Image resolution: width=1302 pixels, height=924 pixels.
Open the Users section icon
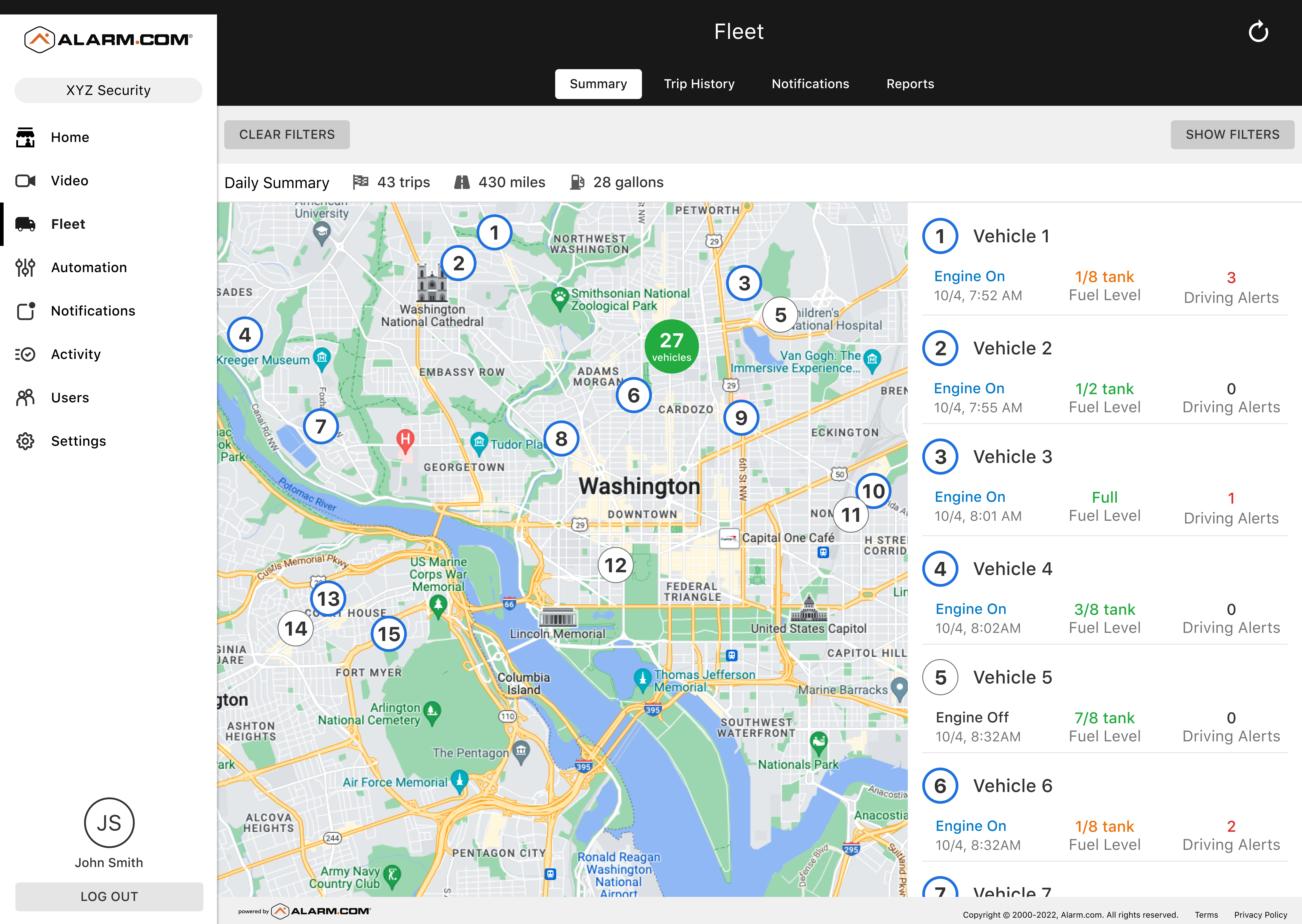[26, 397]
